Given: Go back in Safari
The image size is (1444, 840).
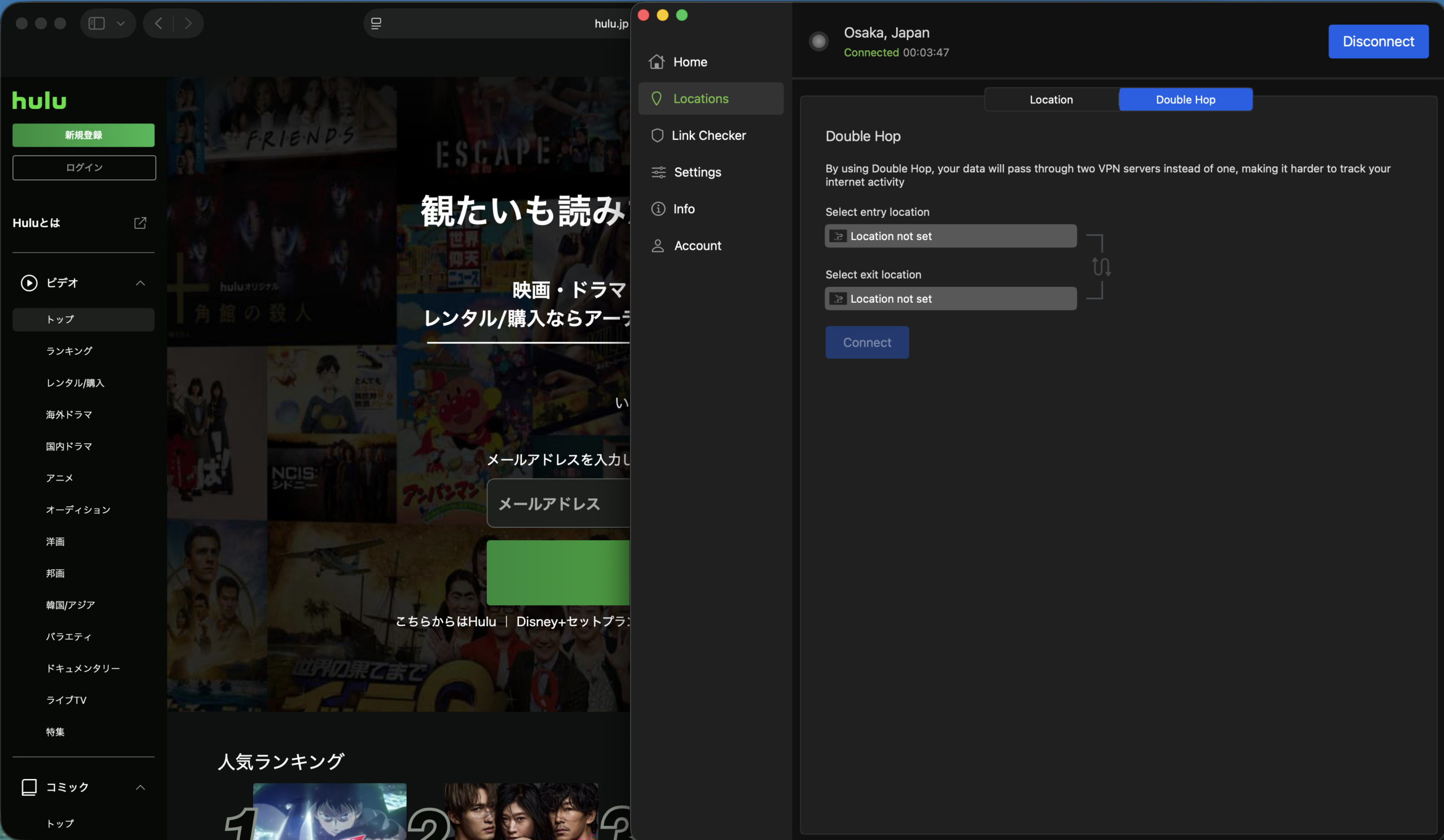Looking at the screenshot, I should click(159, 24).
